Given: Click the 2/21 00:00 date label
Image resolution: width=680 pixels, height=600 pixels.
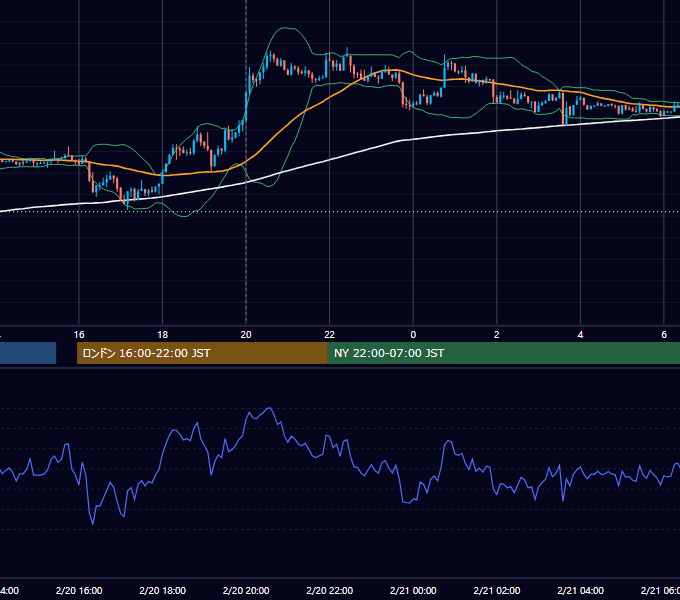Looking at the screenshot, I should coord(413,590).
